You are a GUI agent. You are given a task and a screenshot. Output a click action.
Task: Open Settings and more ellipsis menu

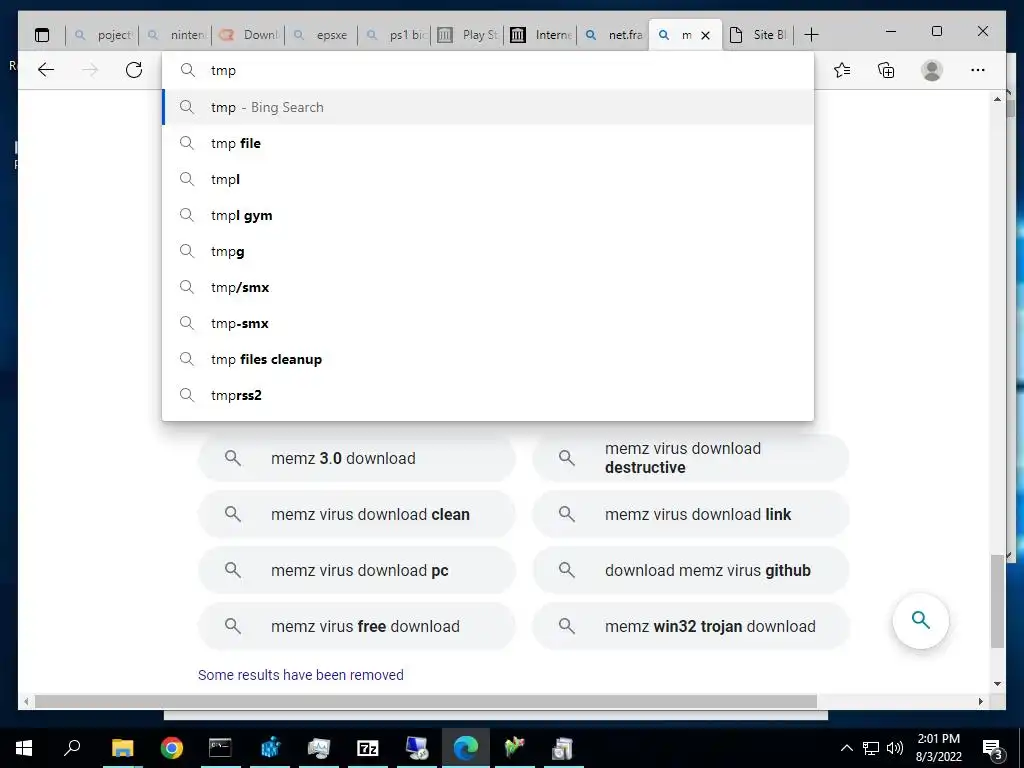(978, 70)
